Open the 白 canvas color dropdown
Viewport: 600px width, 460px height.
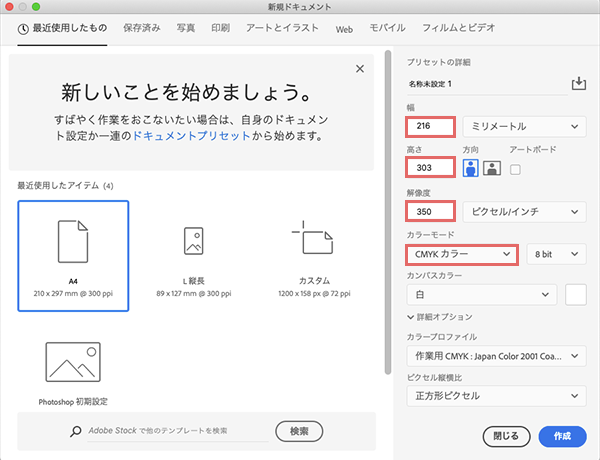(482, 295)
